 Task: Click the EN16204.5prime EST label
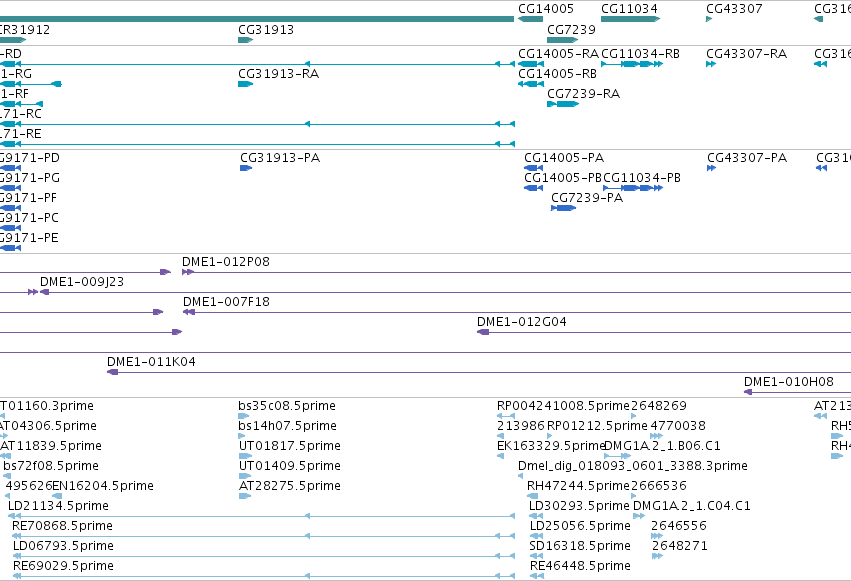tap(103, 486)
